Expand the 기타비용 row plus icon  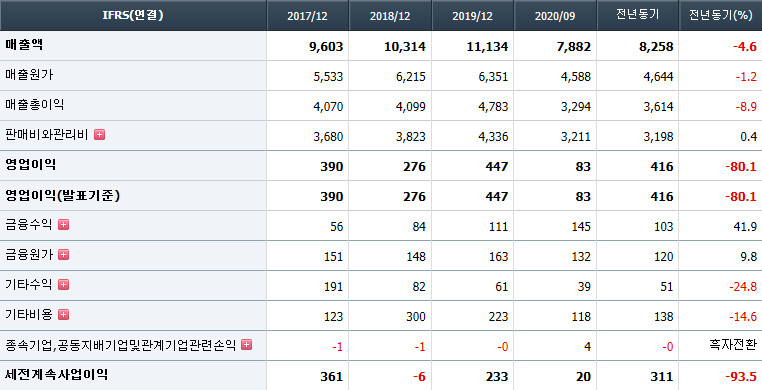pos(64,315)
